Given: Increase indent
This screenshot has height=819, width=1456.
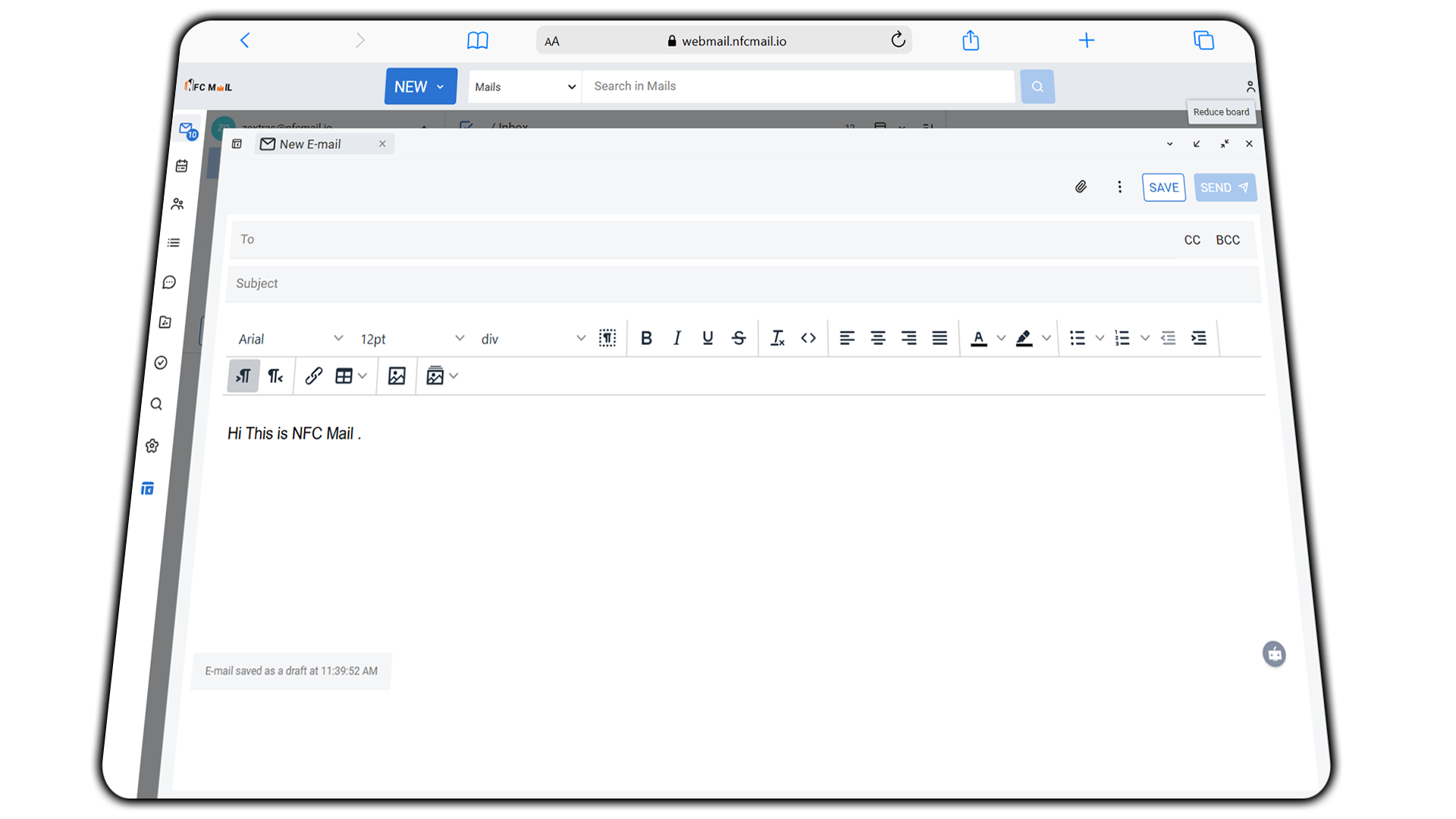Looking at the screenshot, I should point(1199,338).
